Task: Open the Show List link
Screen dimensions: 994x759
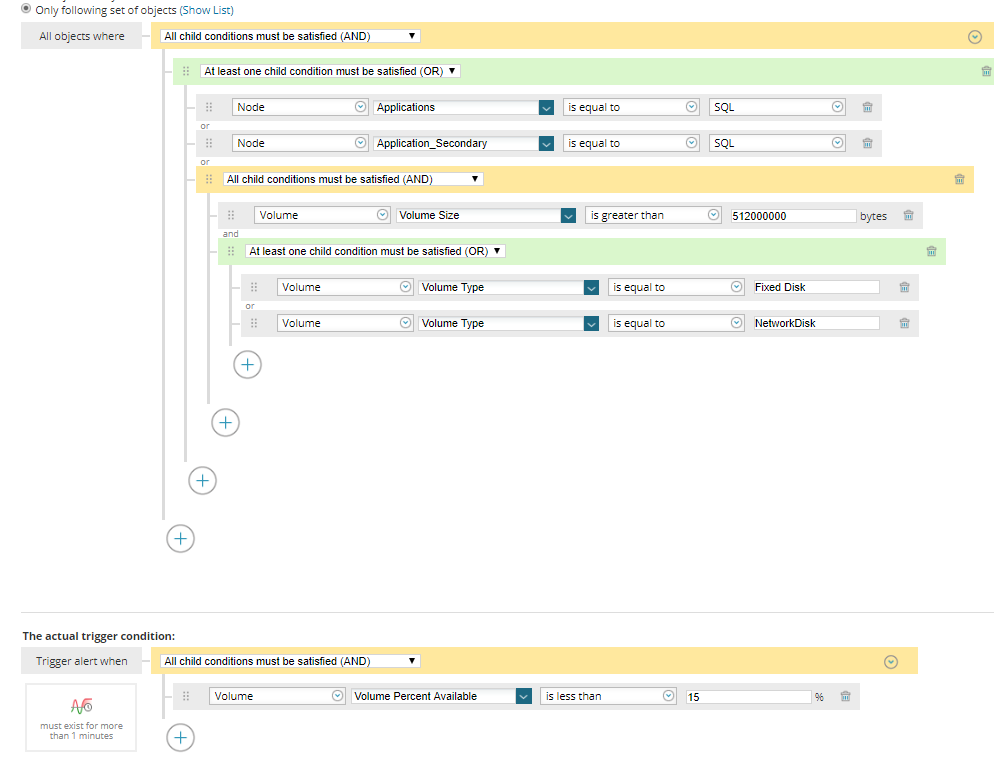Action: [x=207, y=10]
